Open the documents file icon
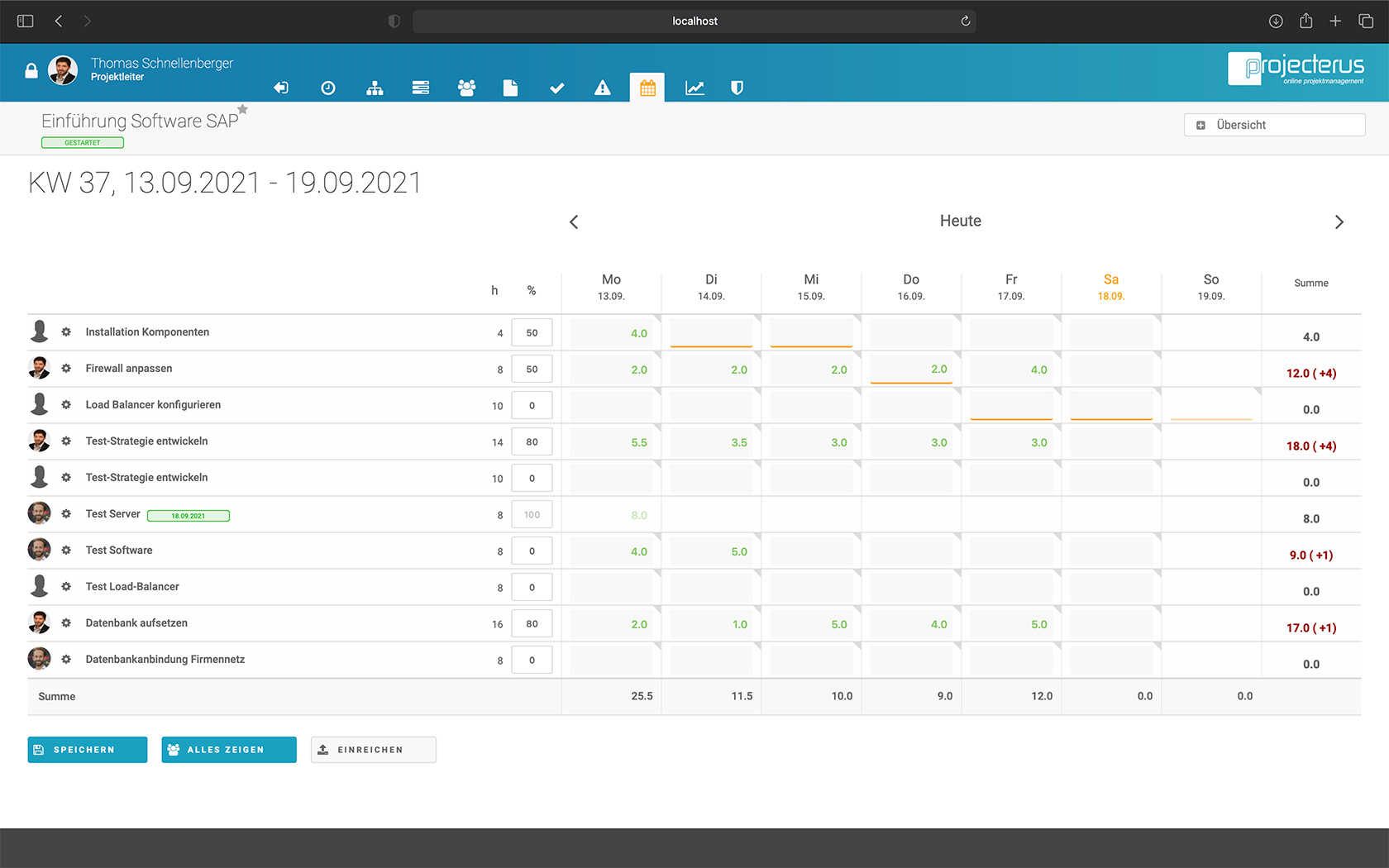The height and width of the screenshot is (868, 1389). point(510,88)
